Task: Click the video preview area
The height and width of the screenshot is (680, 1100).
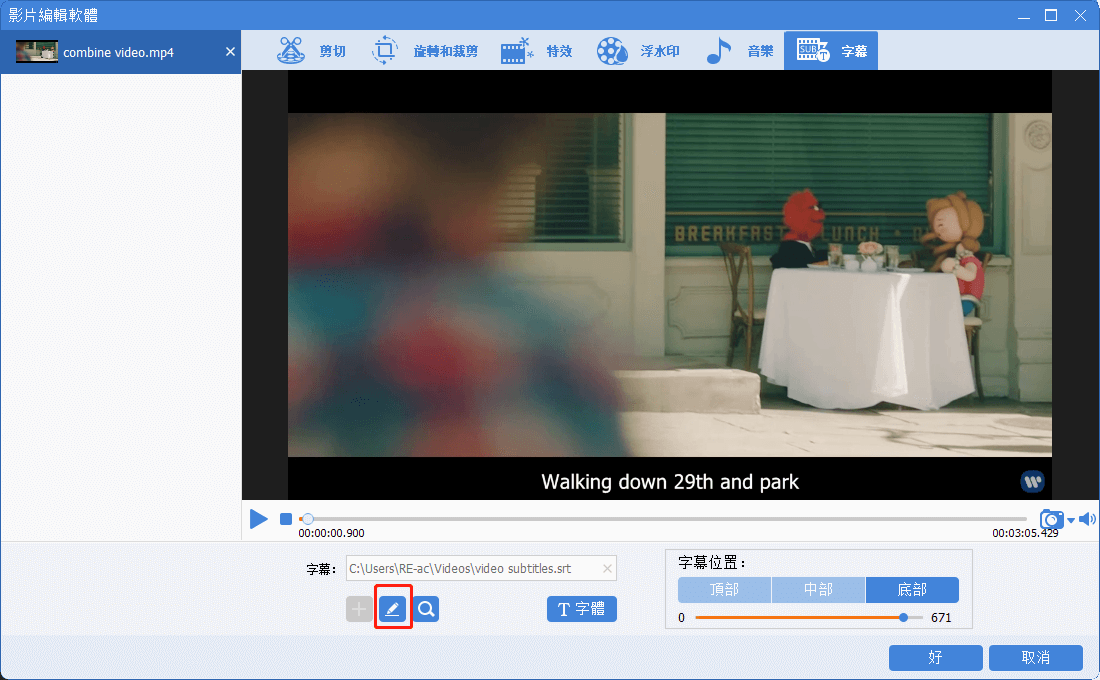Action: pos(670,285)
